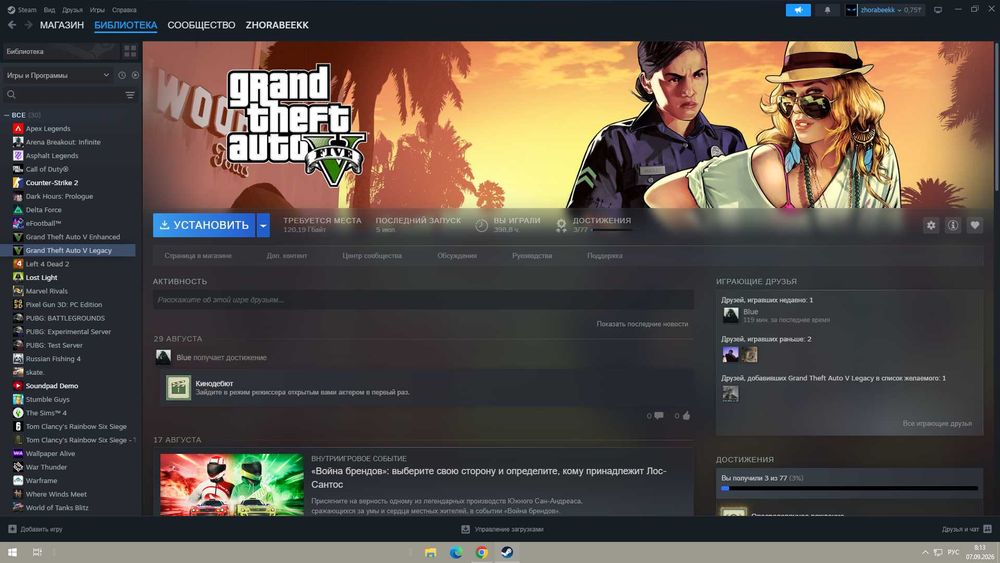Go to МАГАЗИН tab
This screenshot has height=563, width=1000.
(62, 25)
